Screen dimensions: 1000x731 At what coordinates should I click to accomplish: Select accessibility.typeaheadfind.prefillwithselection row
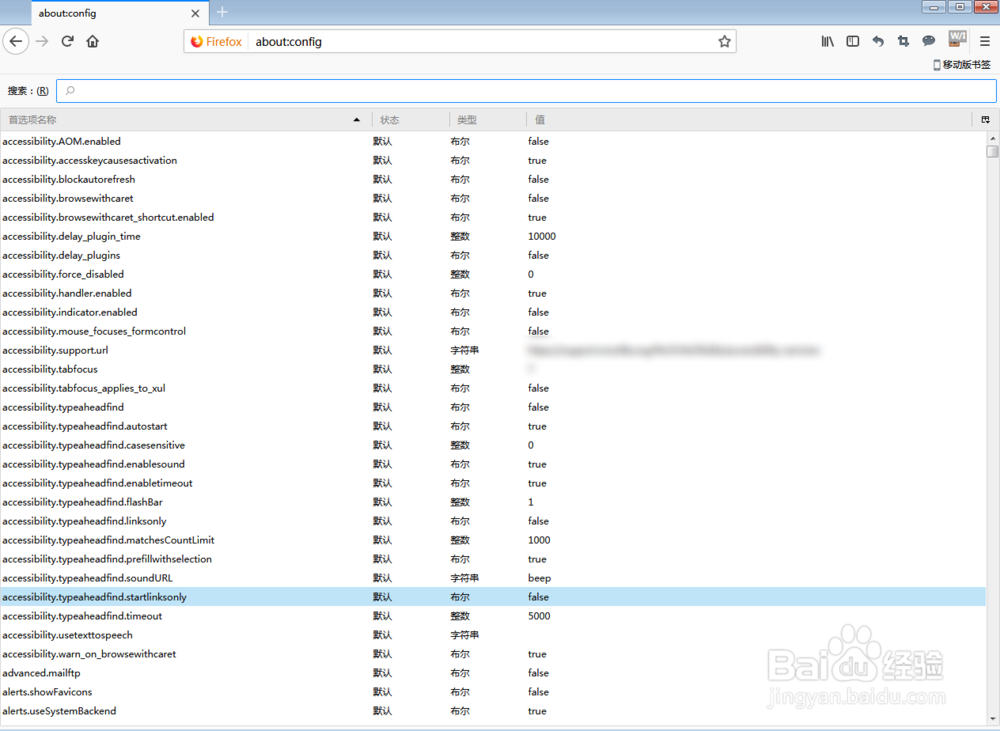pos(492,559)
